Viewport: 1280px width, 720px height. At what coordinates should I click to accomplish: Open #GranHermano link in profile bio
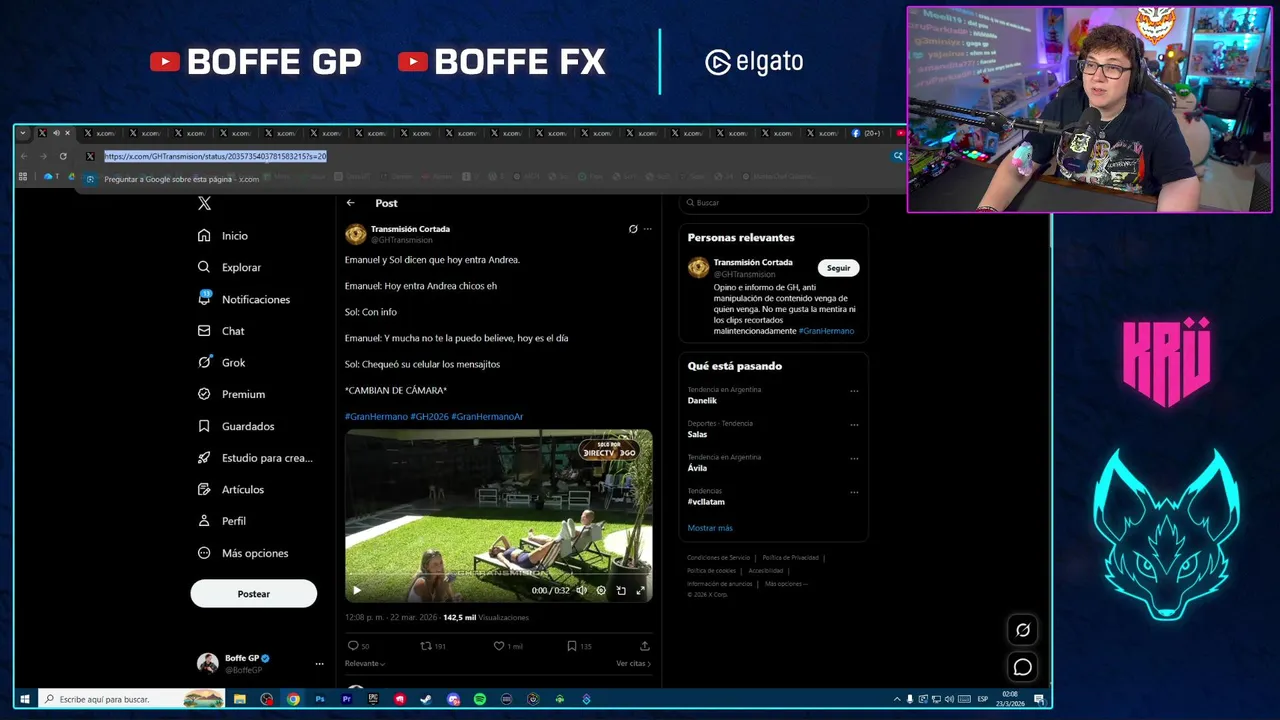click(826, 331)
